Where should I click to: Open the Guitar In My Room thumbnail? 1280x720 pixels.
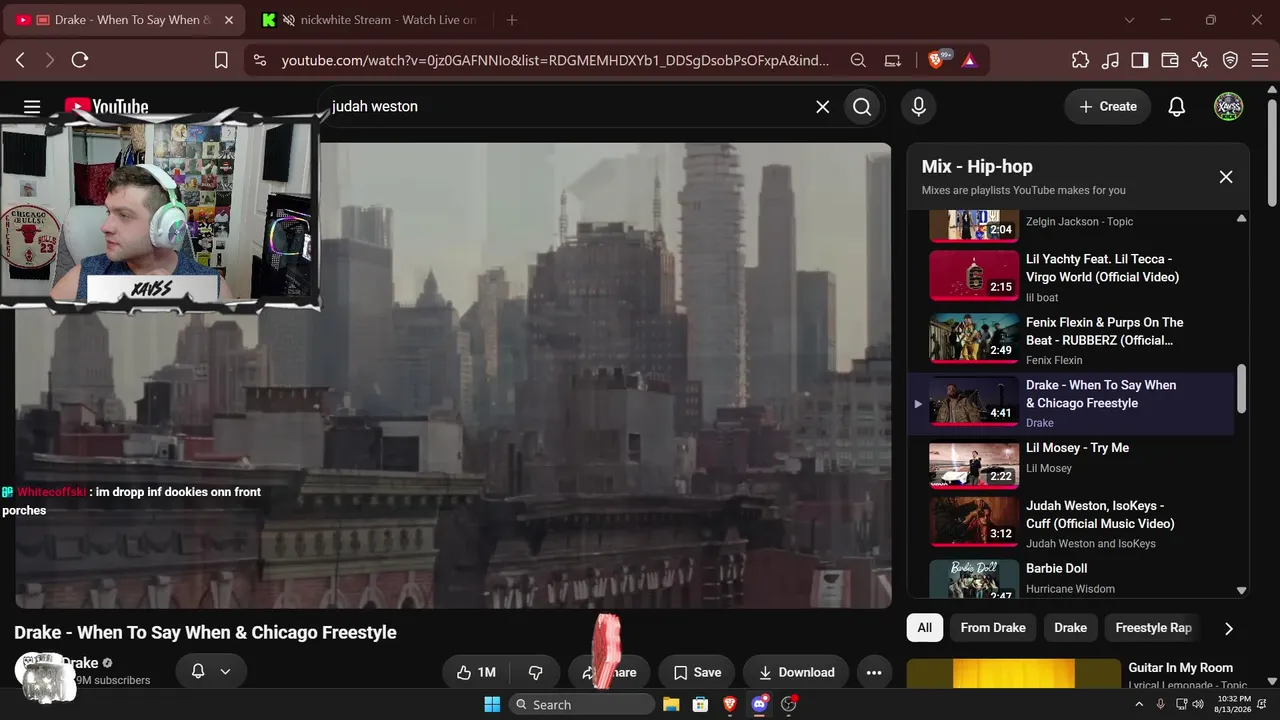tap(1014, 674)
